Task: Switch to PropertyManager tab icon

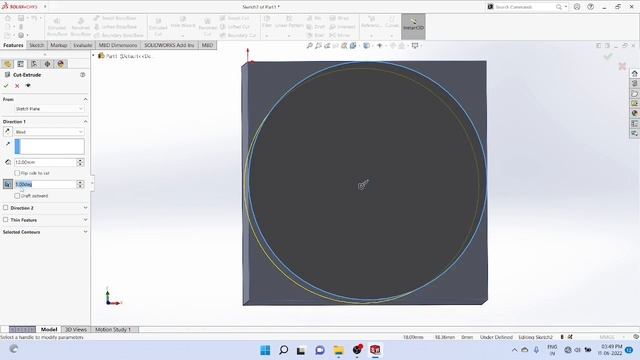Action: (20, 64)
